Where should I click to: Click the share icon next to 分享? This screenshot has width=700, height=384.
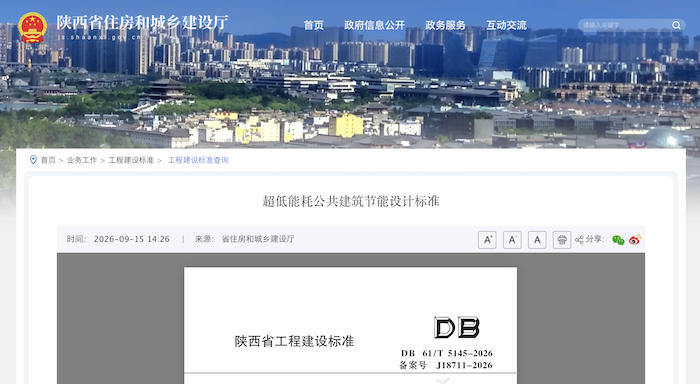click(x=579, y=240)
